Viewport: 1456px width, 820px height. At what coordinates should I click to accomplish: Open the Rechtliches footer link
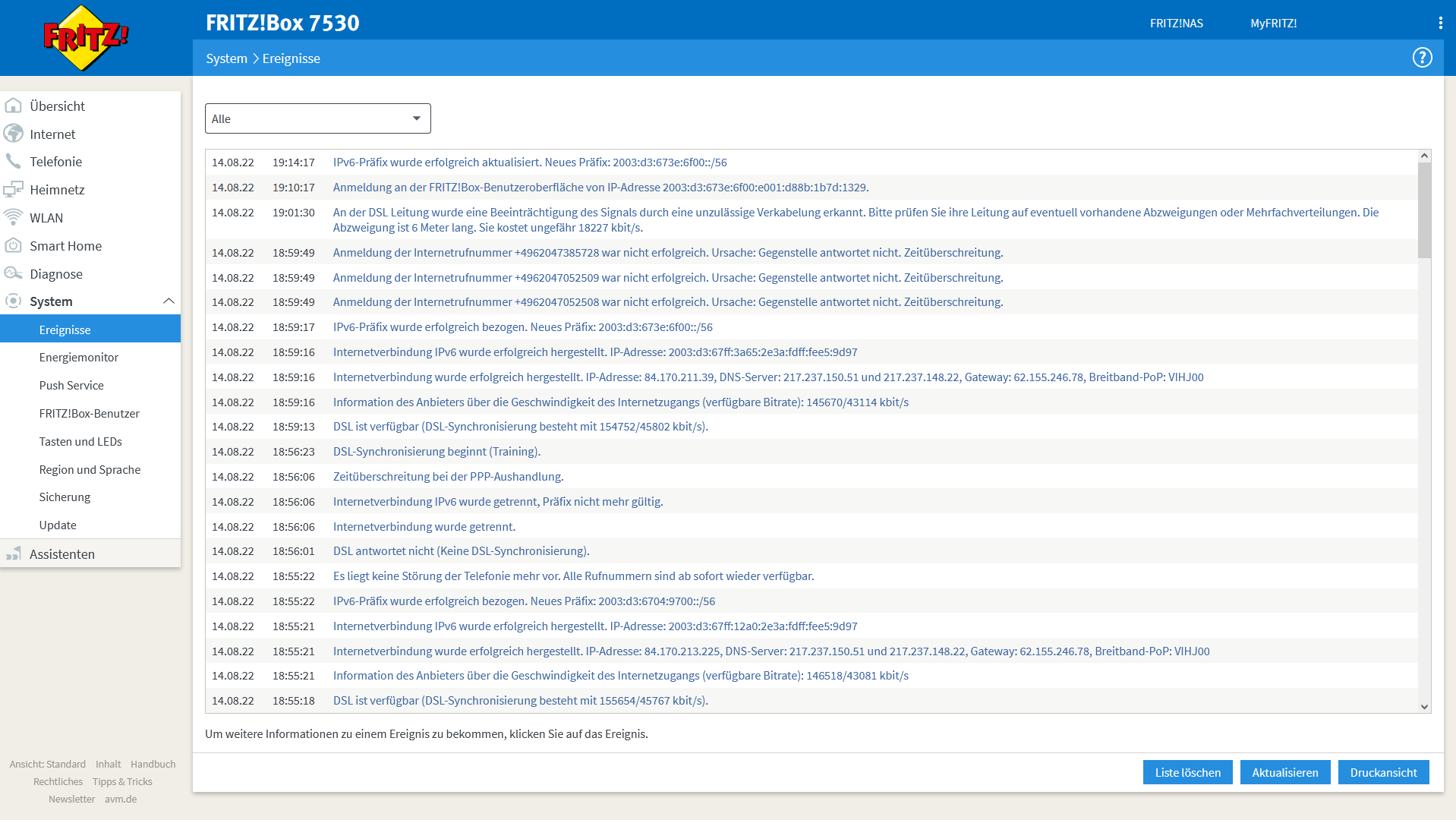point(58,781)
